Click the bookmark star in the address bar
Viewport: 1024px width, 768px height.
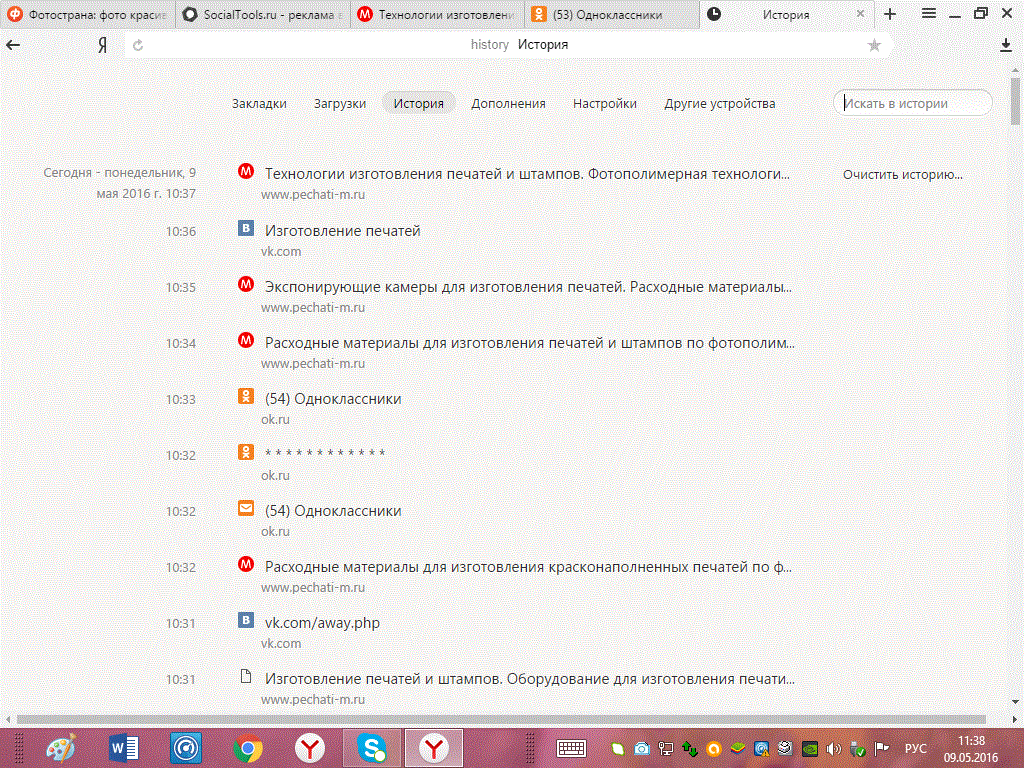874,45
